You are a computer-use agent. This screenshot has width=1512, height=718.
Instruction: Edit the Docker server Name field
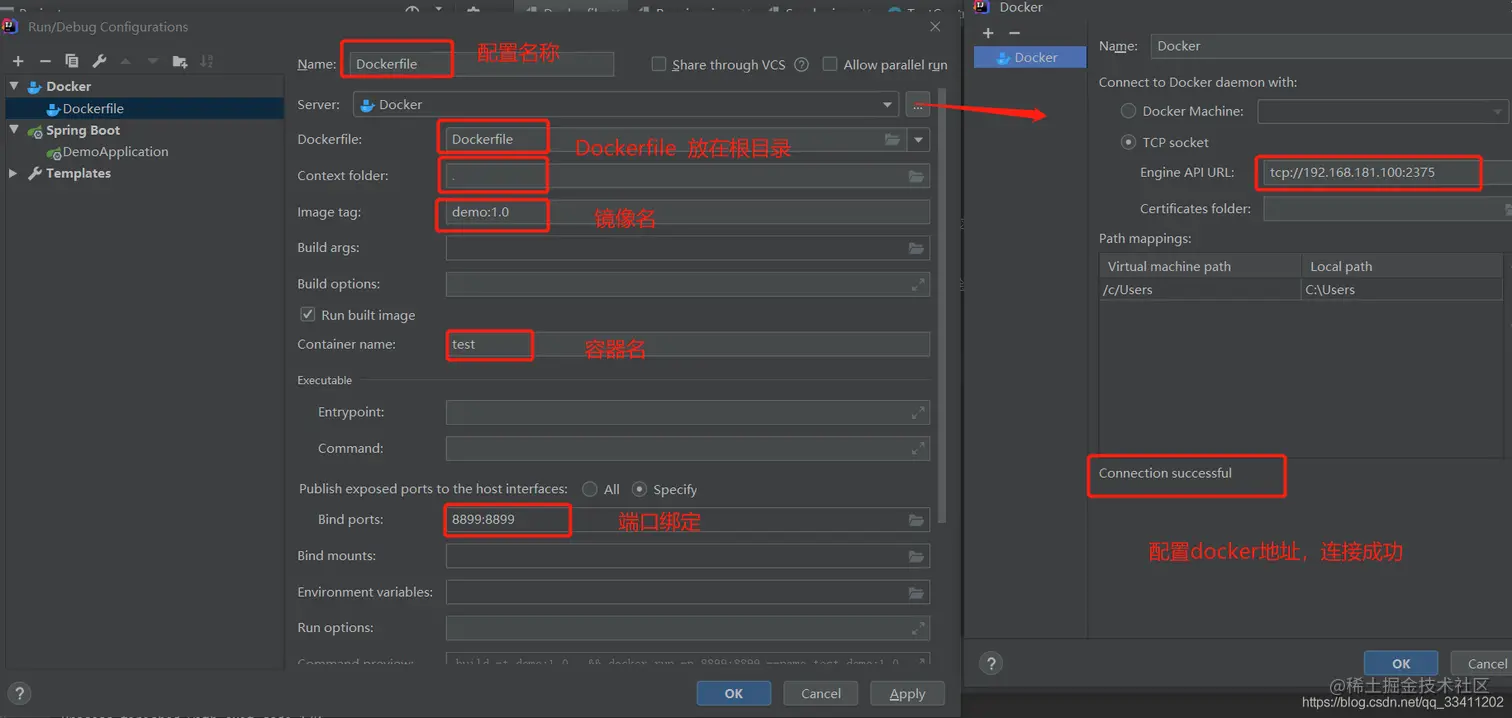point(1331,46)
